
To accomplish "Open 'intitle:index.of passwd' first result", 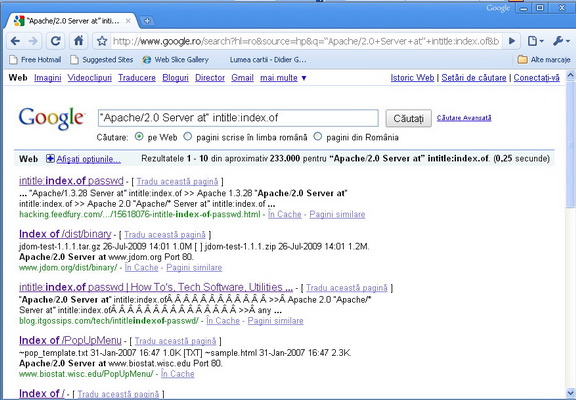I will pyautogui.click(x=71, y=181).
